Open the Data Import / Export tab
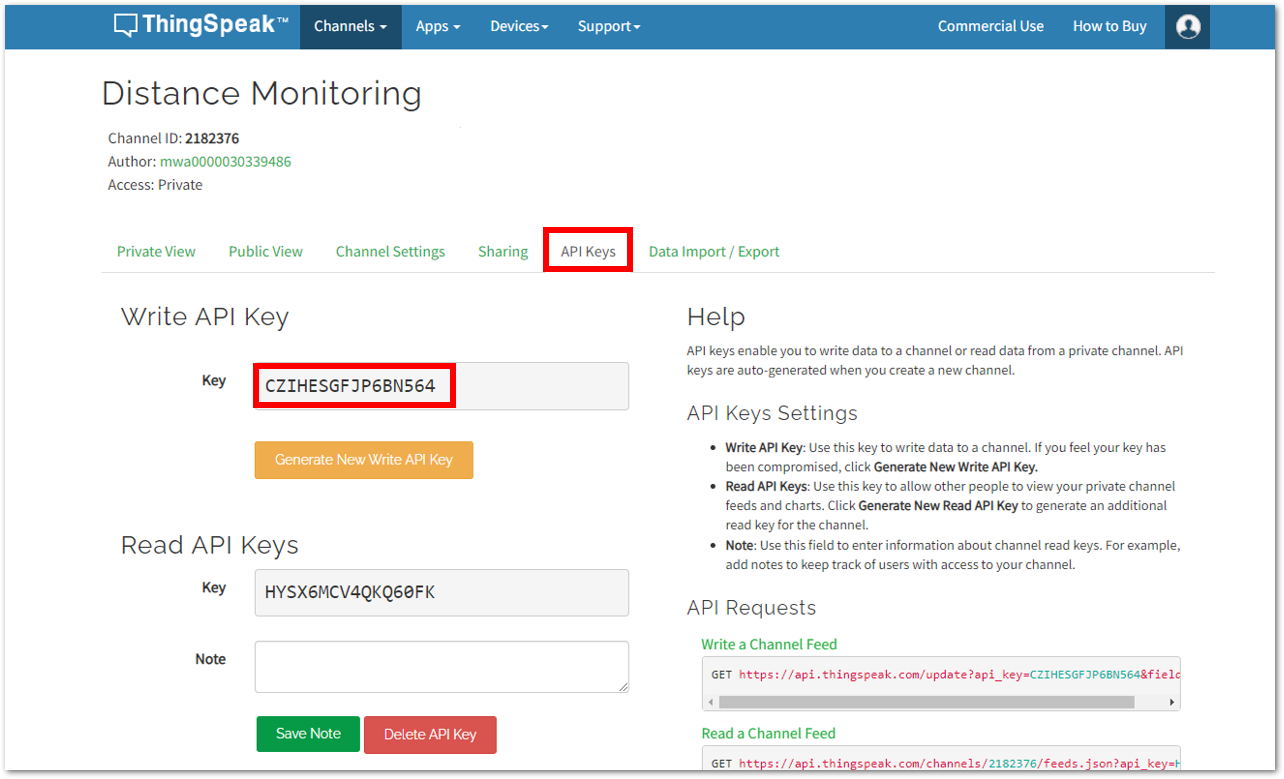The height and width of the screenshot is (779, 1284). pyautogui.click(x=714, y=251)
